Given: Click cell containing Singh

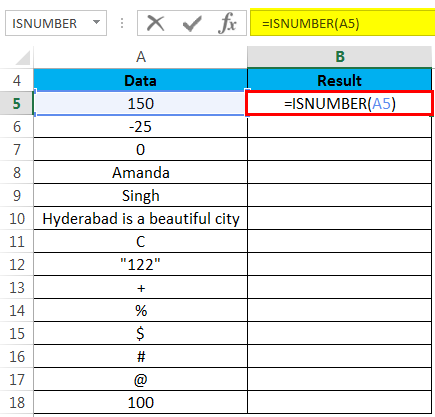Looking at the screenshot, I should pos(141,195).
